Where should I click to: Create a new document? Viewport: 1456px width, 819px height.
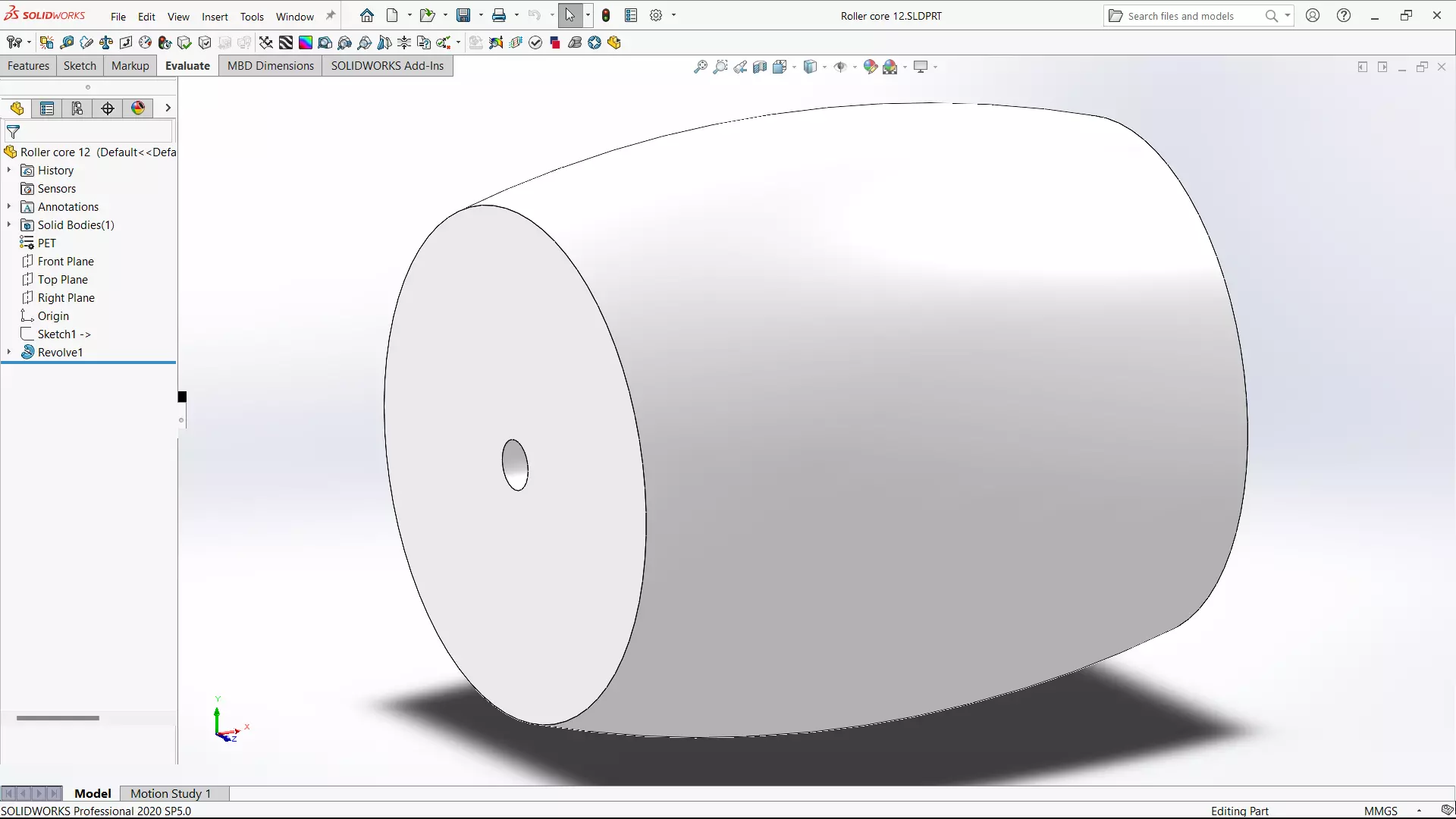[392, 15]
